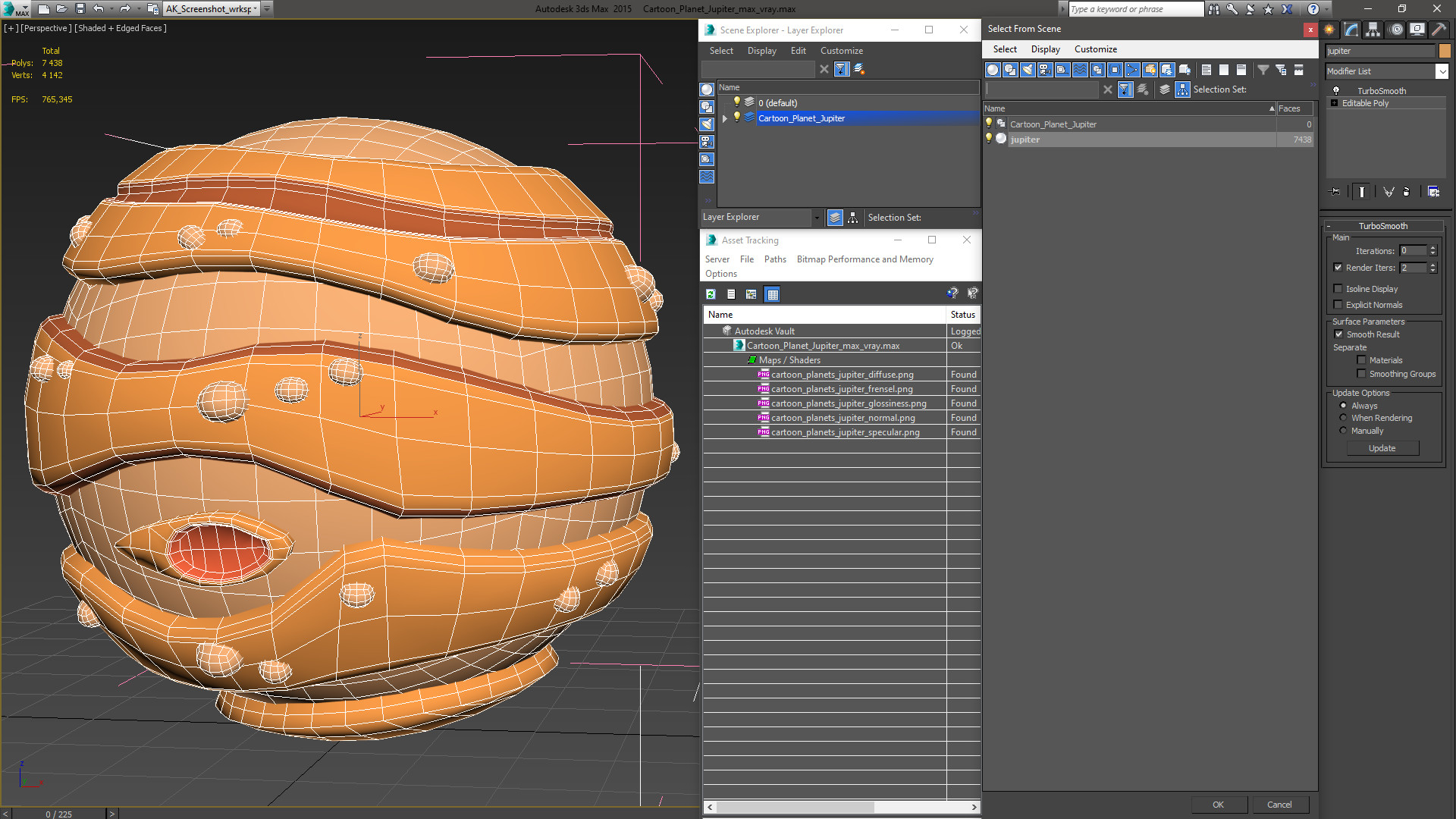
Task: Expand the Editable Poly modifier entry
Action: click(x=1334, y=103)
